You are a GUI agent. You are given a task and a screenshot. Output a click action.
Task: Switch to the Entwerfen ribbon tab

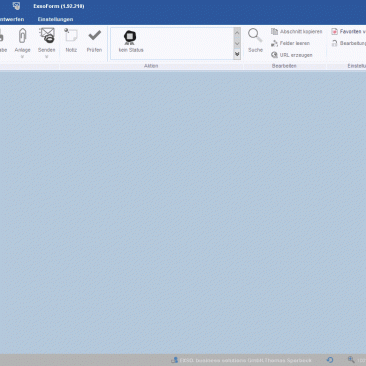pos(12,19)
